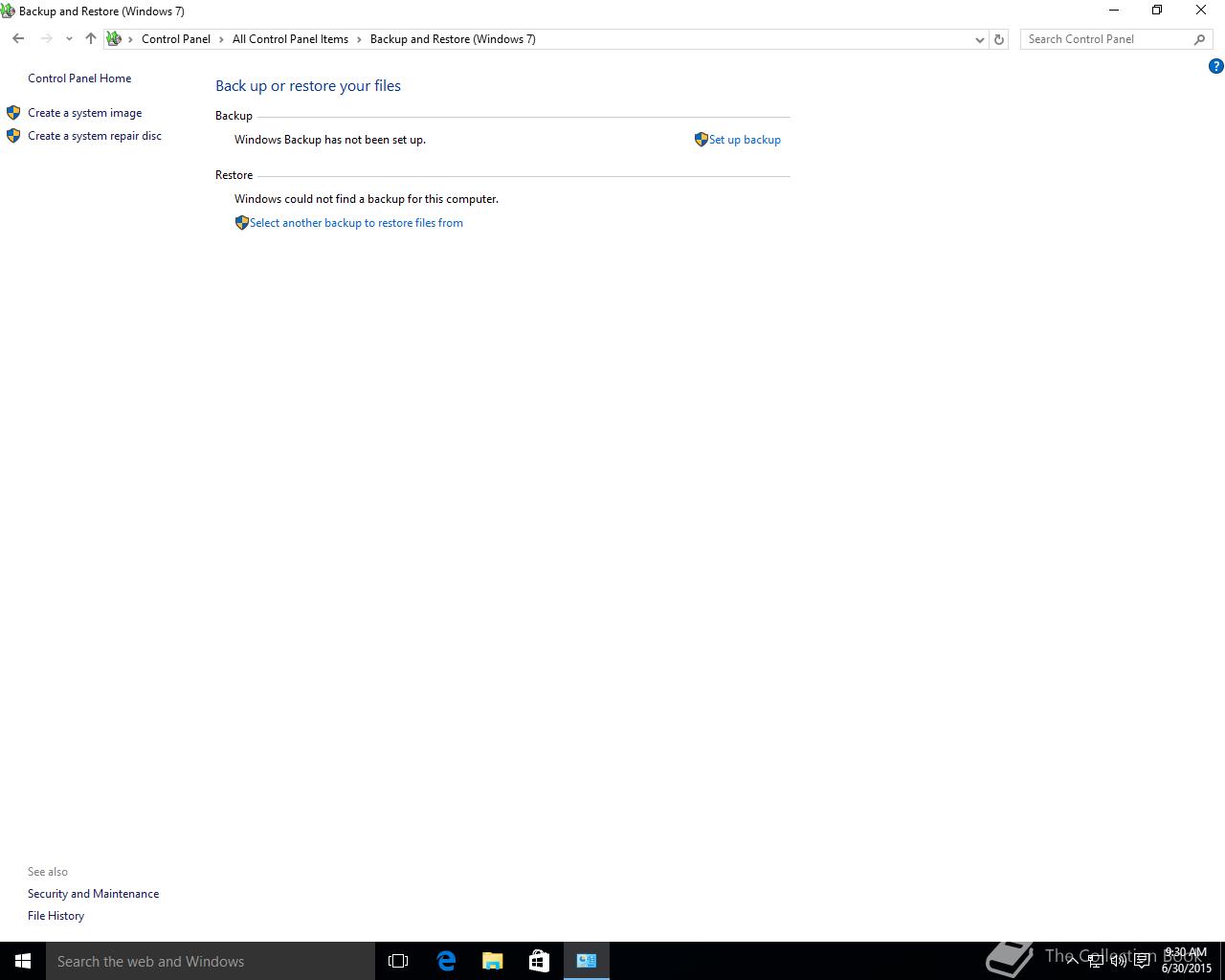Open File Explorer from taskbar
This screenshot has width=1225, height=980.
pos(492,961)
